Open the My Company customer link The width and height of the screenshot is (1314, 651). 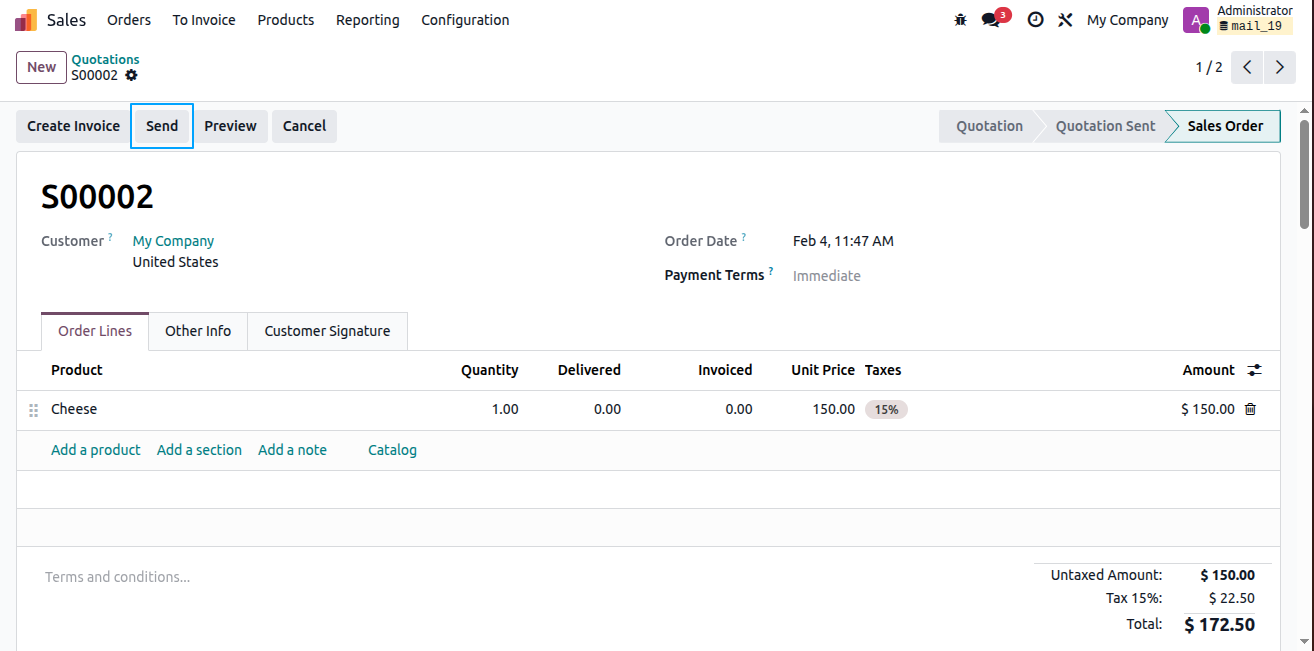click(x=173, y=241)
